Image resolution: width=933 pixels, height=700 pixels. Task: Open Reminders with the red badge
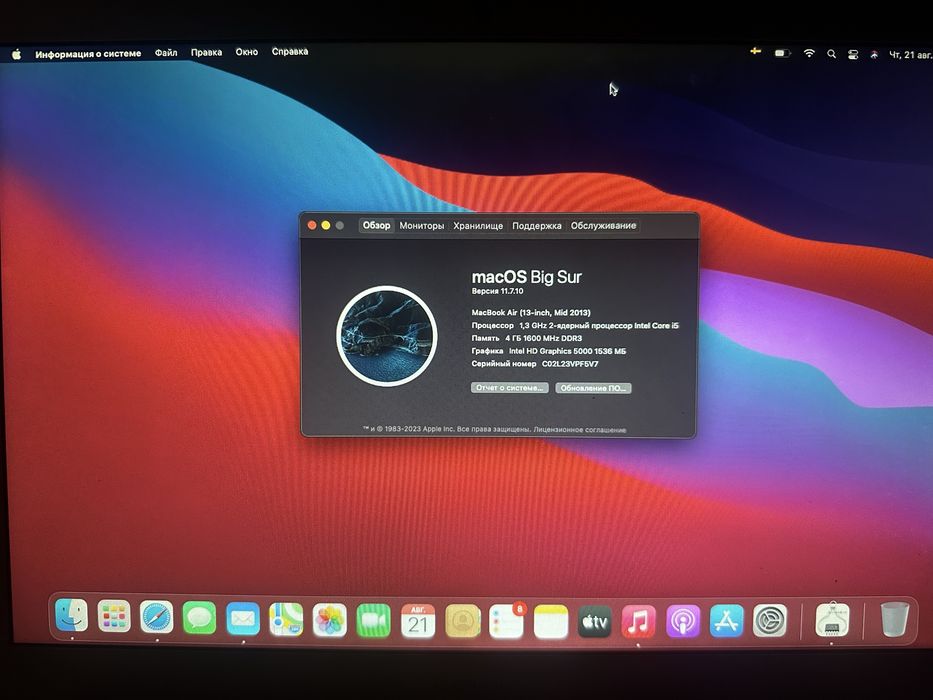507,622
